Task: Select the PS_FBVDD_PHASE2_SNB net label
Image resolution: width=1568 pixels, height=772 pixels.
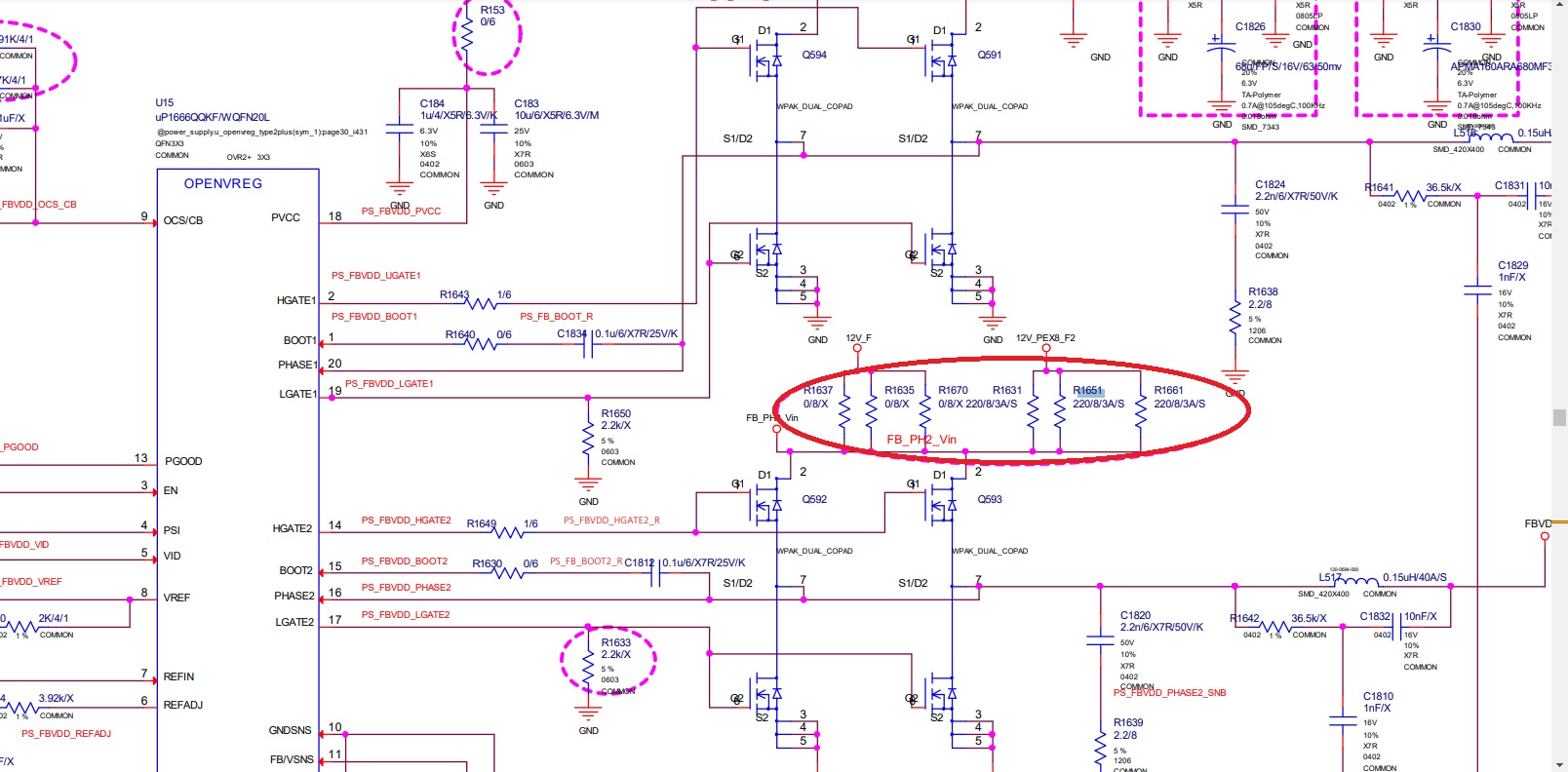Action: [x=1170, y=693]
